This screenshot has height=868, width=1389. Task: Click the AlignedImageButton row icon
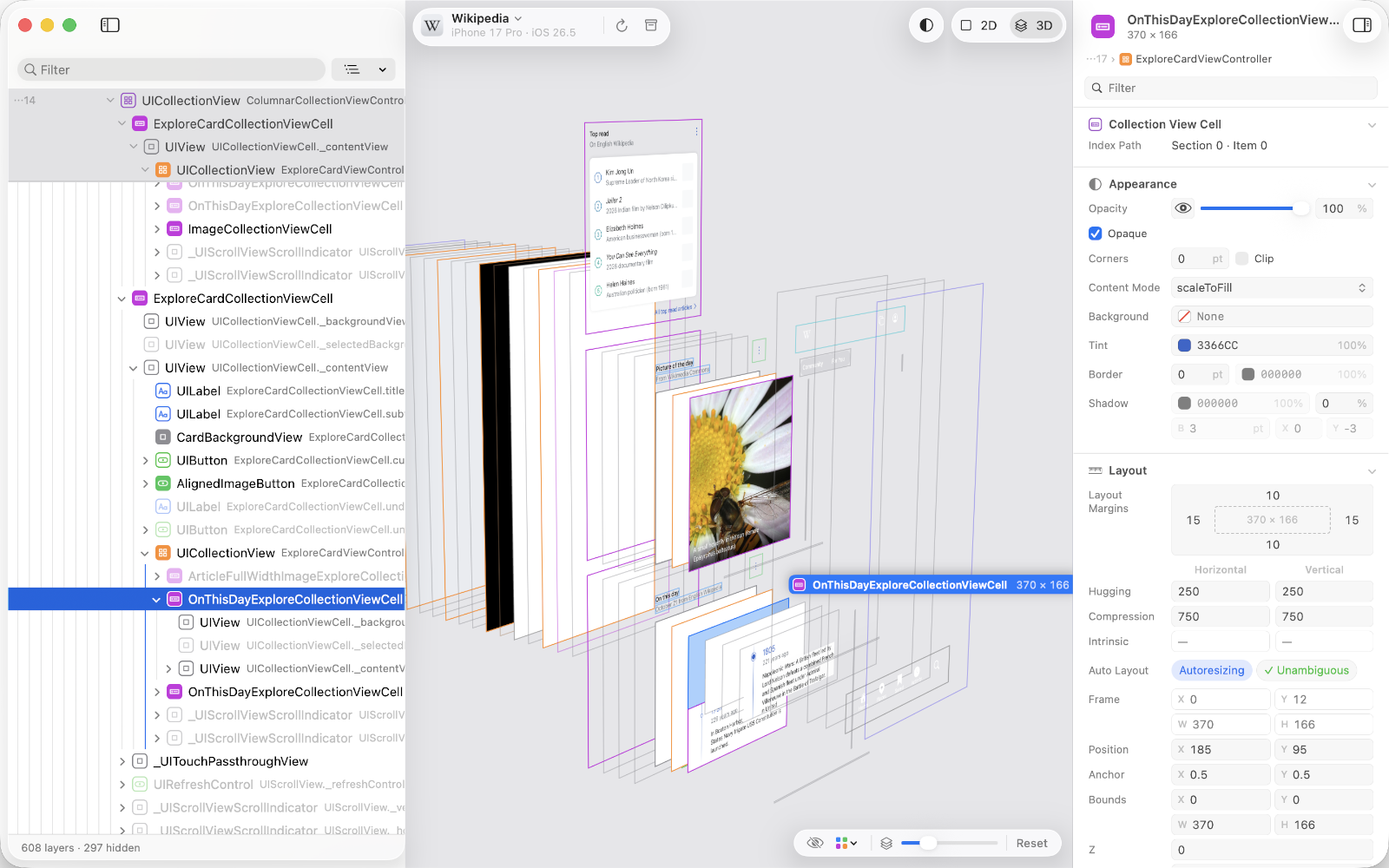click(162, 483)
